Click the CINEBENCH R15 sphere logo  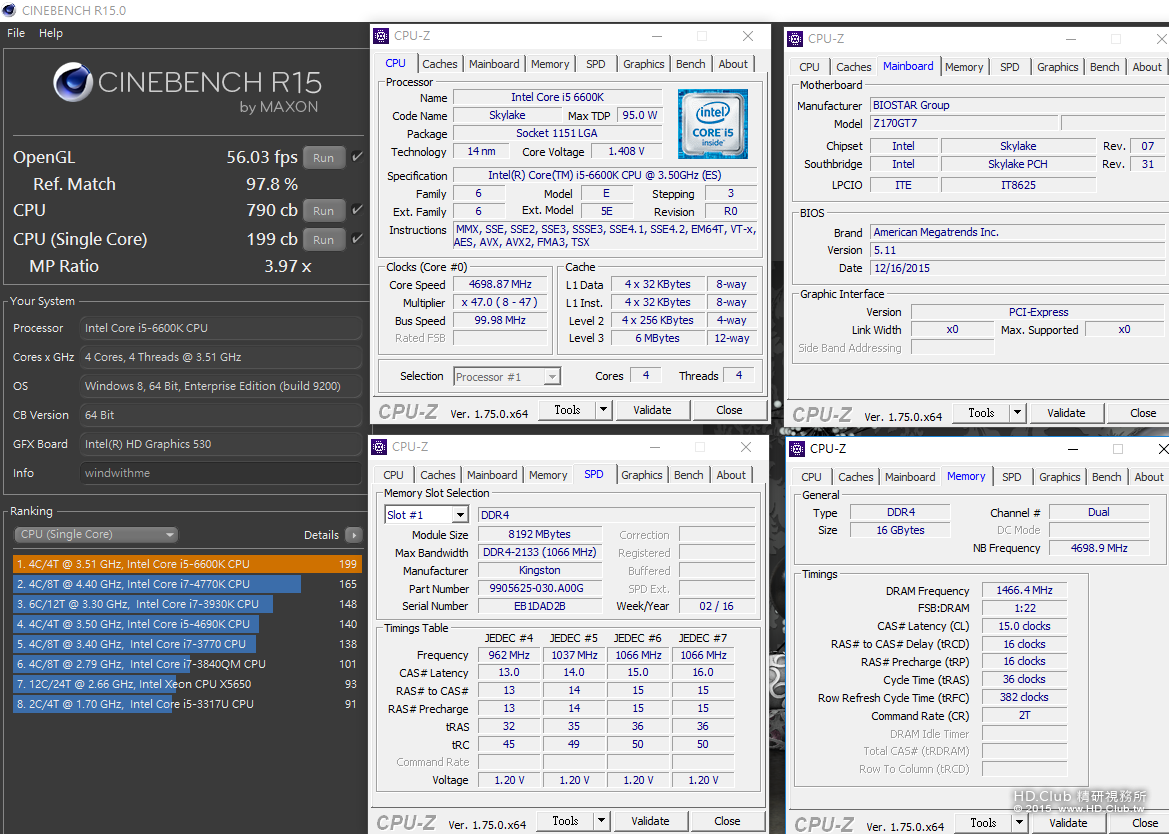tap(73, 82)
